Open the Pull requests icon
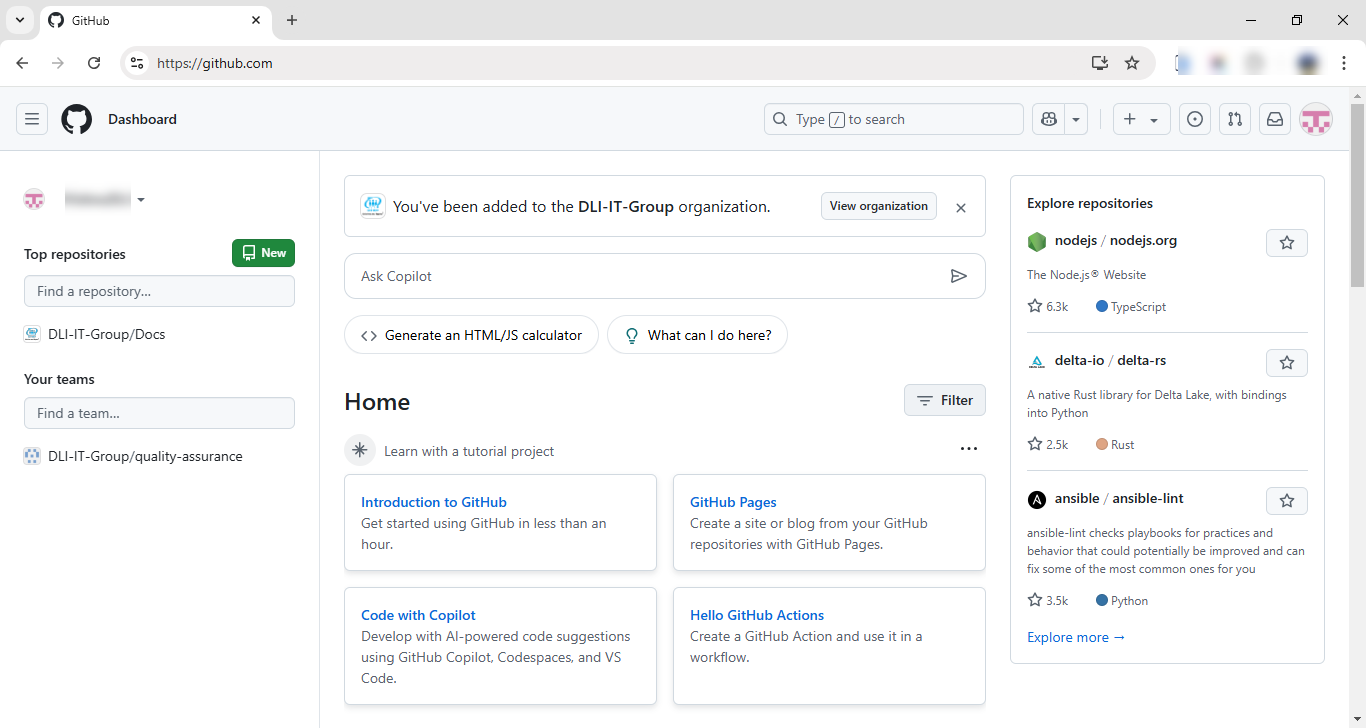Screen dimensions: 1366x728 click(x=1234, y=119)
